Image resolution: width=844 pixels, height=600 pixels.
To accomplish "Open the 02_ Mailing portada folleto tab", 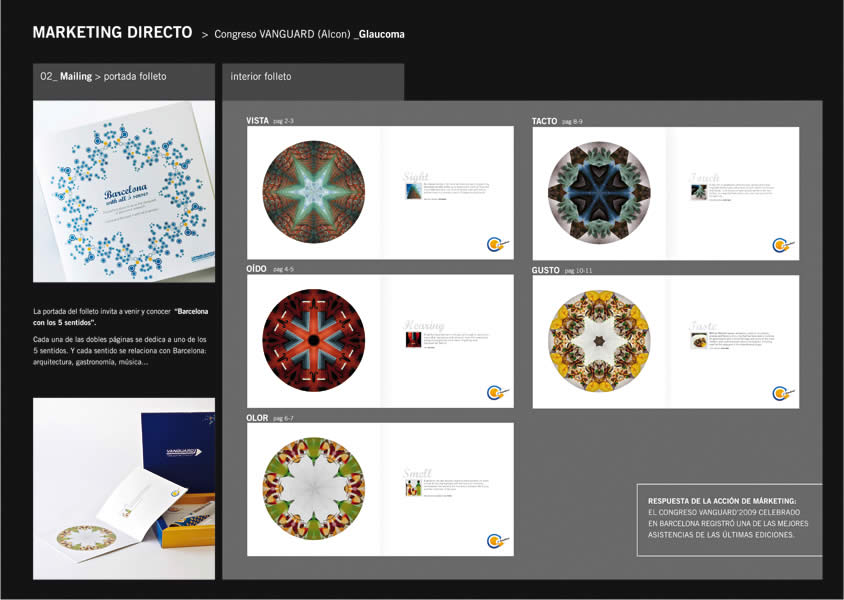I will pos(124,82).
